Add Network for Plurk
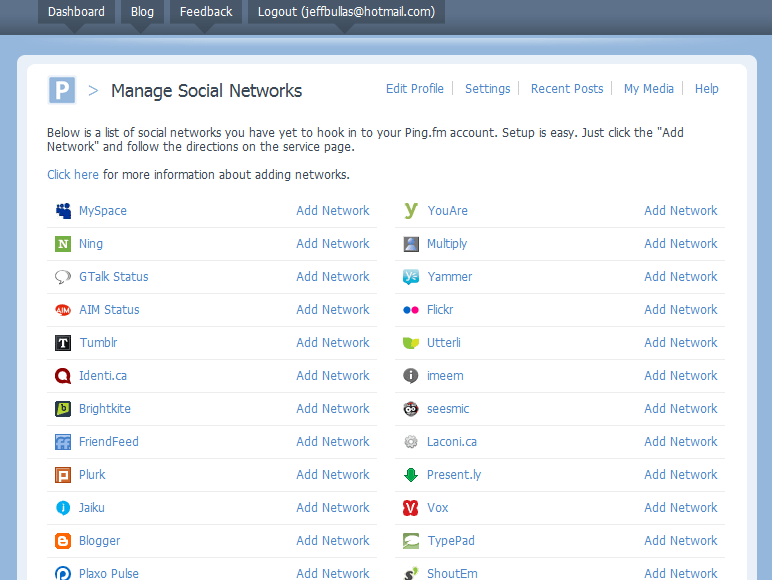The width and height of the screenshot is (772, 580). click(333, 475)
